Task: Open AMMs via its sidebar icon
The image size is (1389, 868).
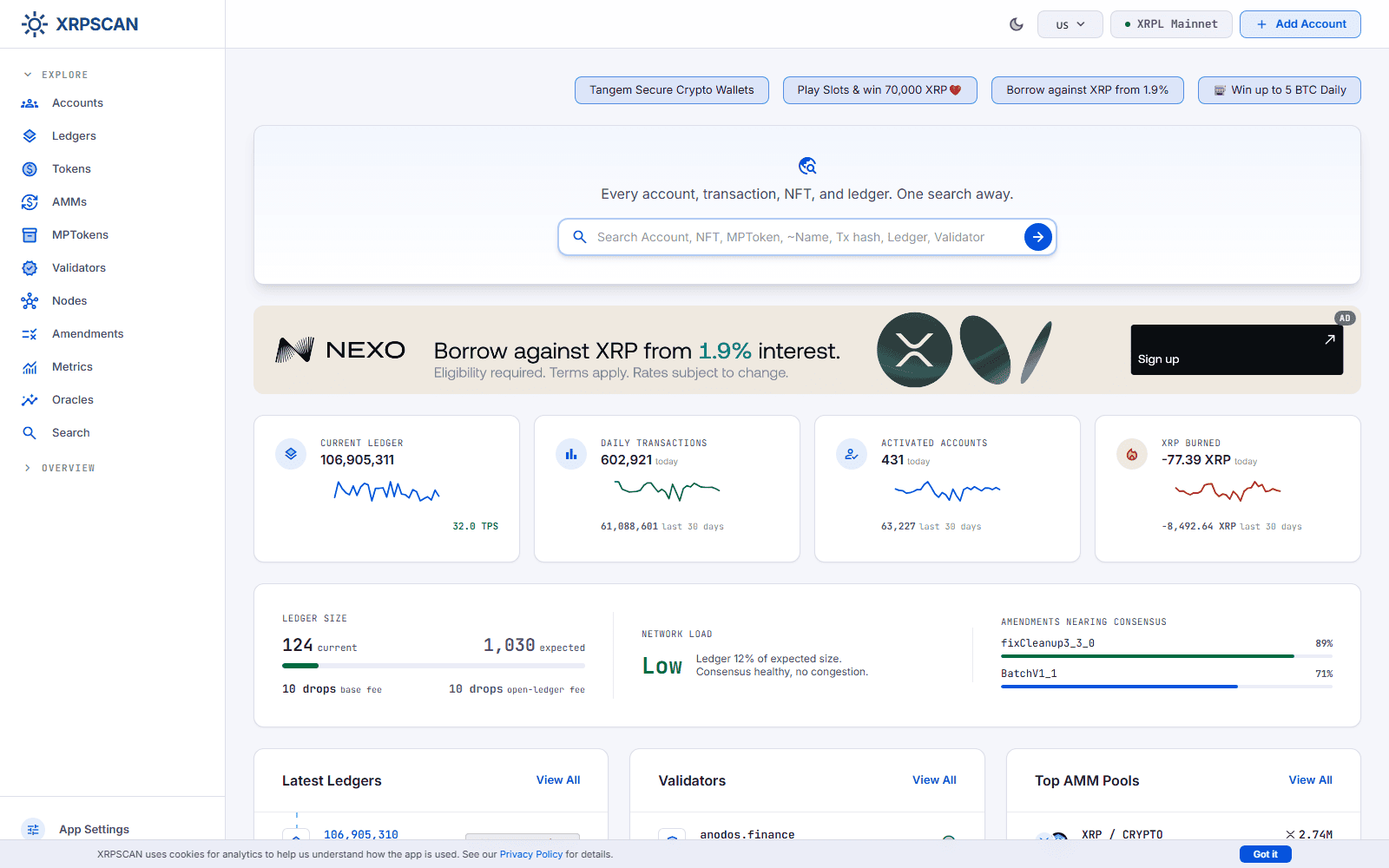Action: [x=30, y=202]
